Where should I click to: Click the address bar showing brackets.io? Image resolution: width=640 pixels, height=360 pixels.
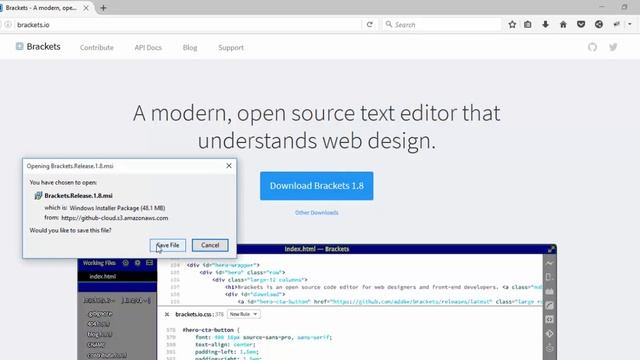tap(188, 25)
